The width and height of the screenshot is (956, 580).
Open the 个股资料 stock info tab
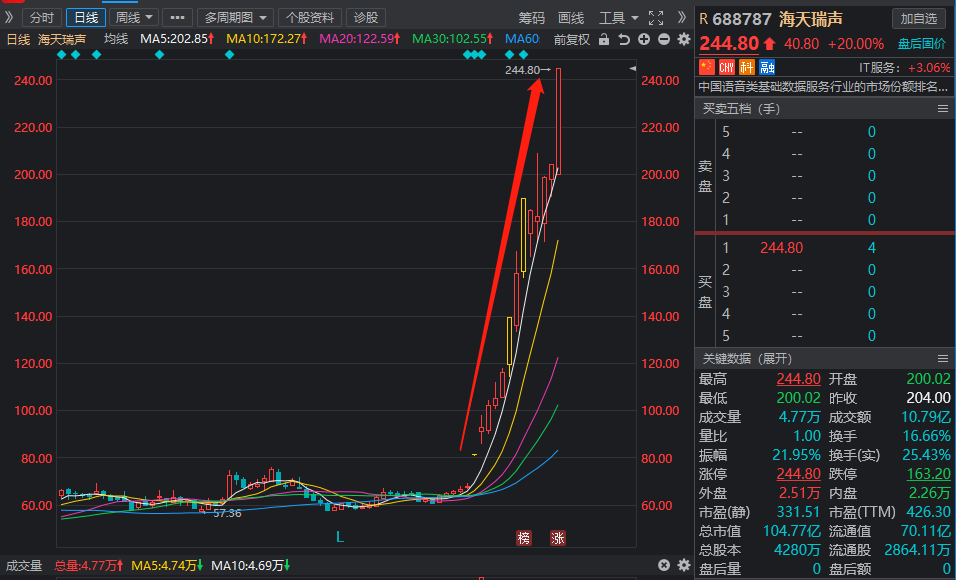click(310, 18)
